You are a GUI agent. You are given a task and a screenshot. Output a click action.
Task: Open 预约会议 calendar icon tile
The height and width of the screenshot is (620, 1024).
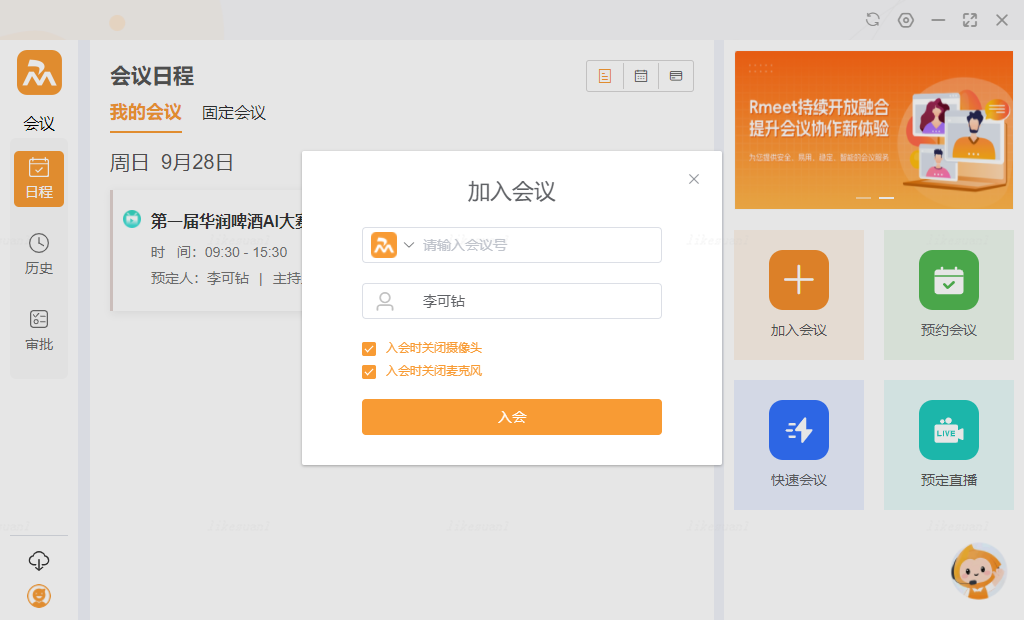tap(948, 281)
